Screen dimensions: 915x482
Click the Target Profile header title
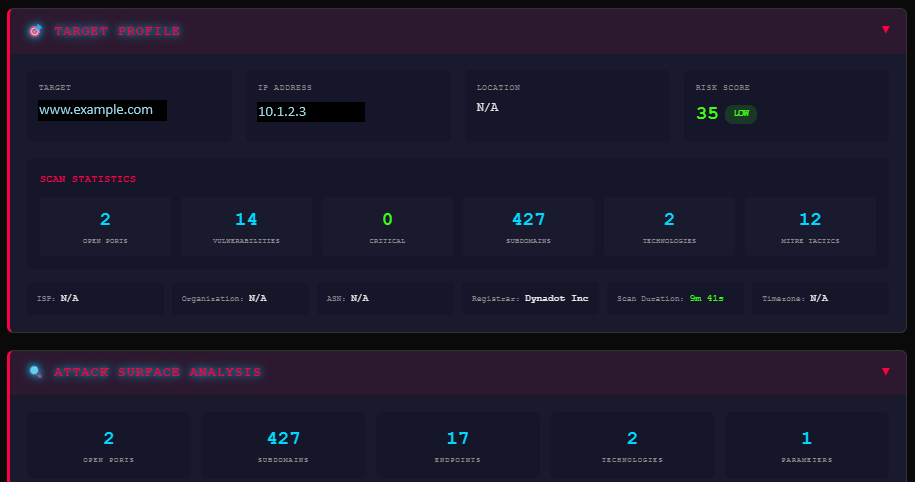coord(117,31)
